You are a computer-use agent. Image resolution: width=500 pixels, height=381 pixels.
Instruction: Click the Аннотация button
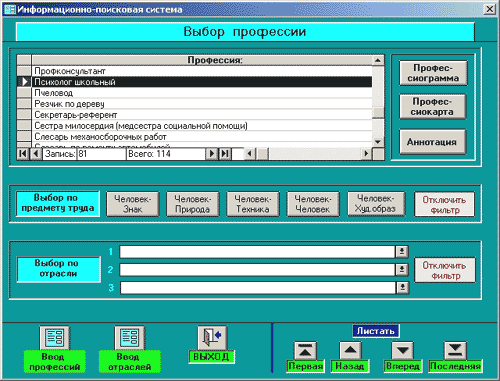click(x=432, y=142)
